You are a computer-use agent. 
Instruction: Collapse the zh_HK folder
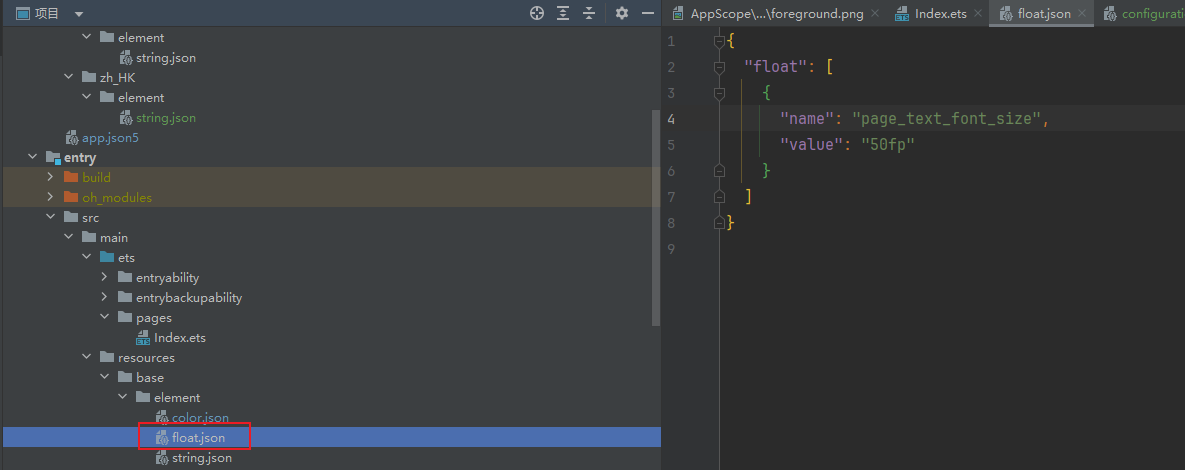point(69,77)
